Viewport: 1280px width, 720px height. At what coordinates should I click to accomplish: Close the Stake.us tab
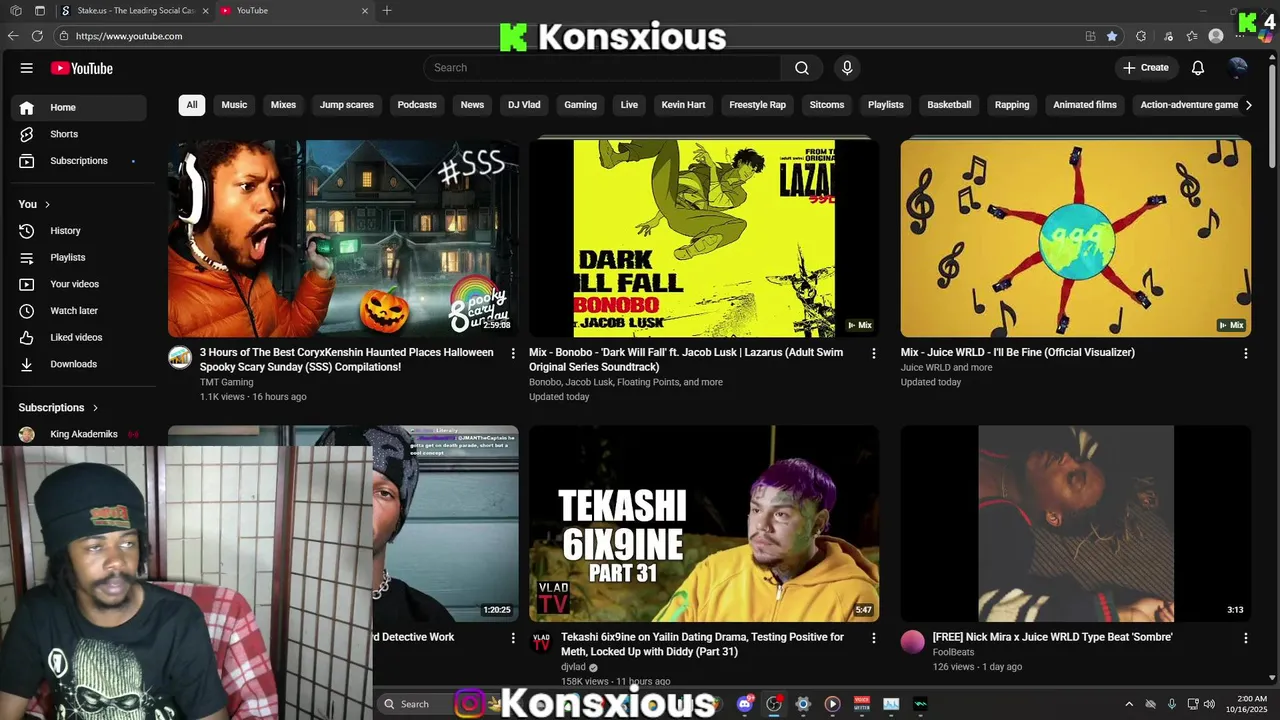pos(206,11)
